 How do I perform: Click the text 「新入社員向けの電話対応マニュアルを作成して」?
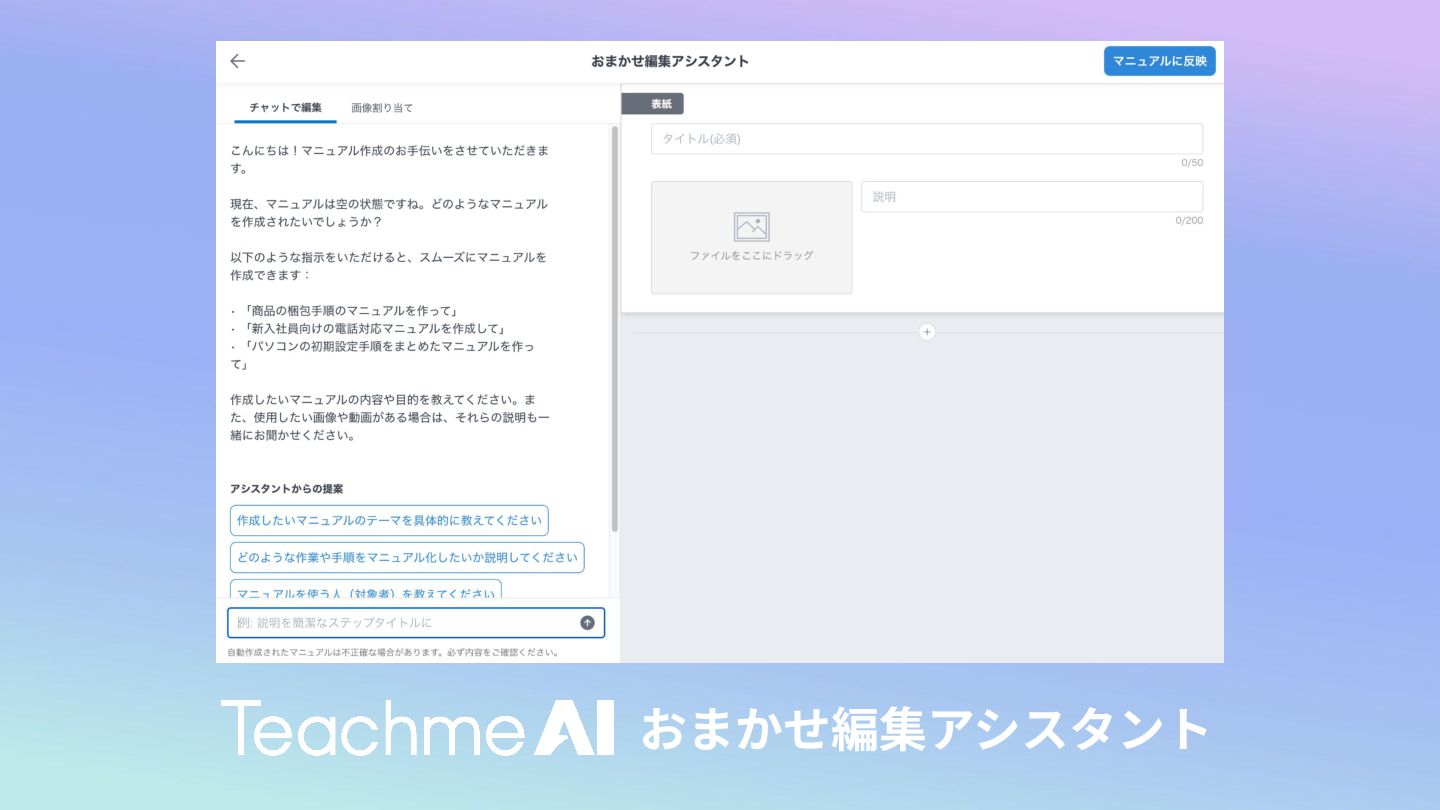374,329
